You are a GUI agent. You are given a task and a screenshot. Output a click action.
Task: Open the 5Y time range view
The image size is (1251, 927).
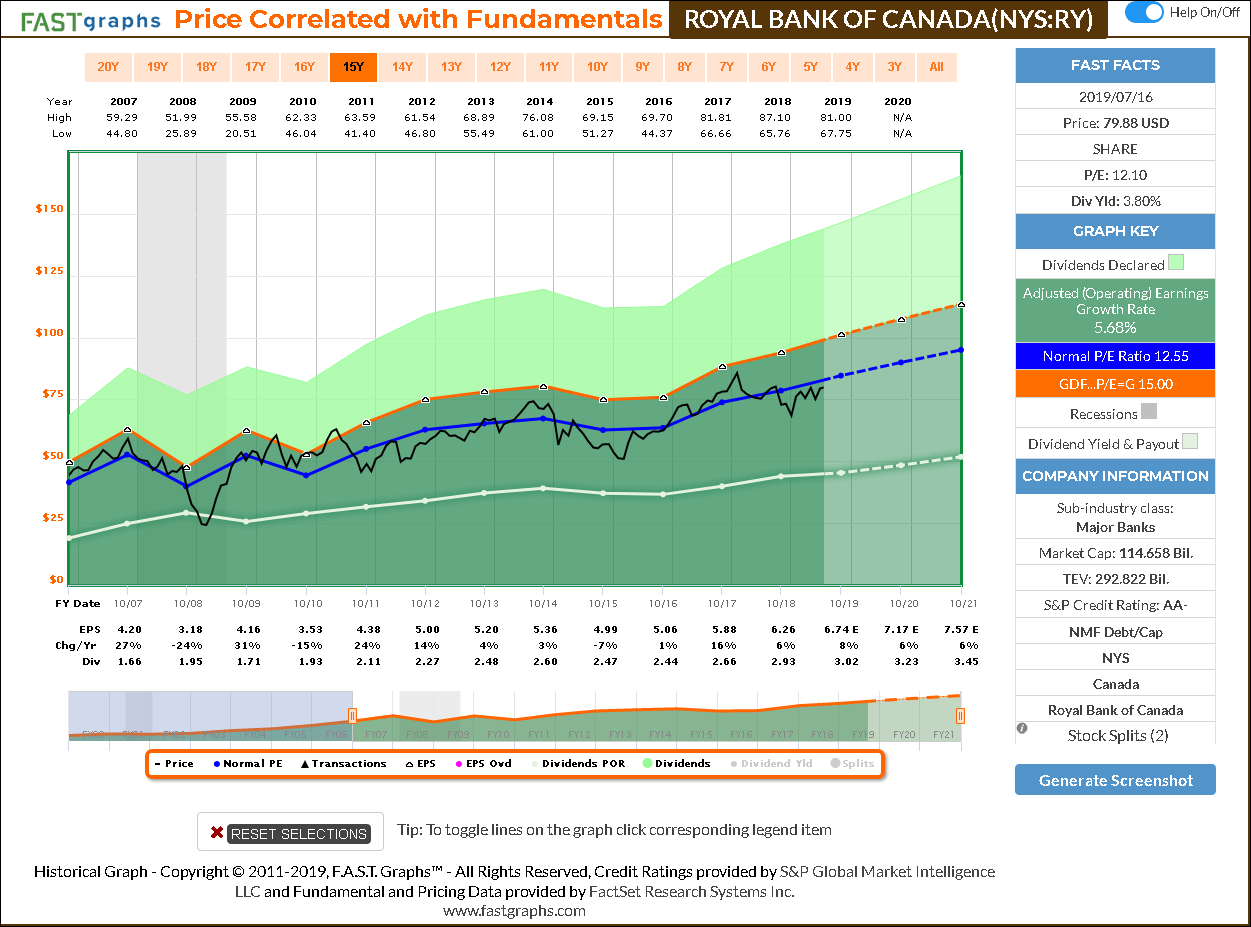[810, 67]
